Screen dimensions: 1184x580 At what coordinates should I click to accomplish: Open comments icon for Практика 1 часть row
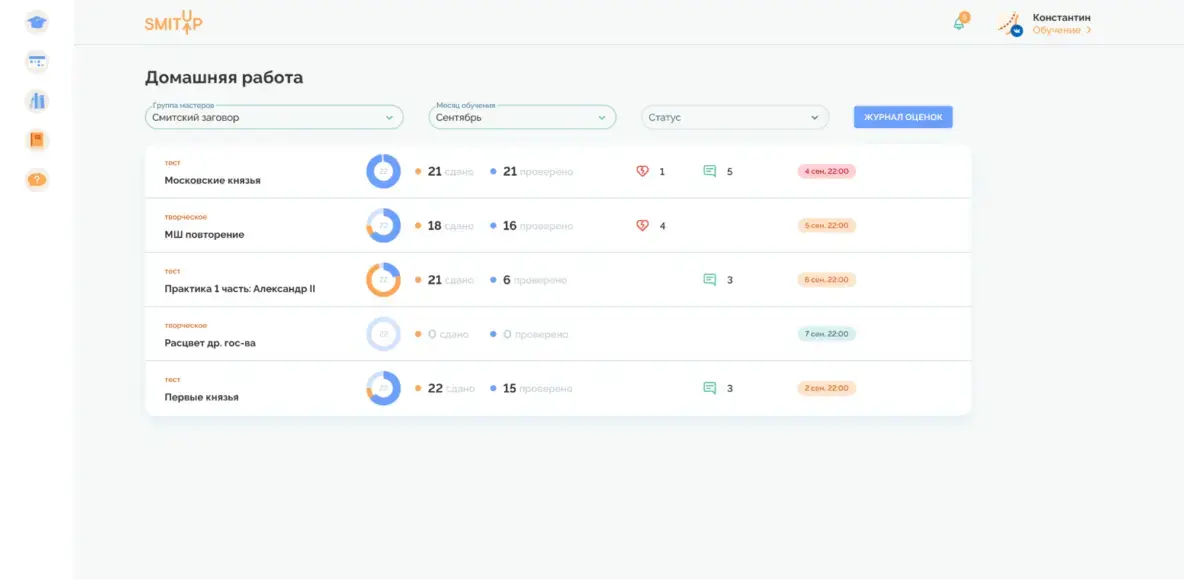click(x=710, y=280)
